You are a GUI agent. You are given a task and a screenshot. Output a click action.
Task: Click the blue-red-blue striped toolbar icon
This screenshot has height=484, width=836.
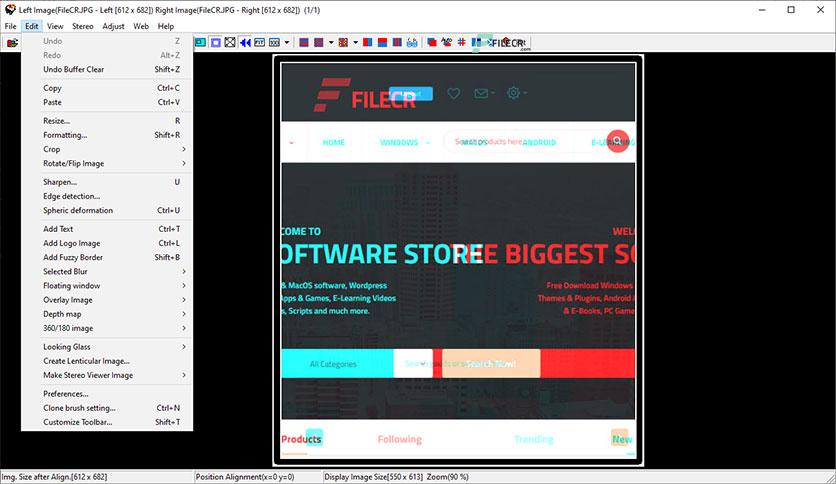click(x=397, y=43)
